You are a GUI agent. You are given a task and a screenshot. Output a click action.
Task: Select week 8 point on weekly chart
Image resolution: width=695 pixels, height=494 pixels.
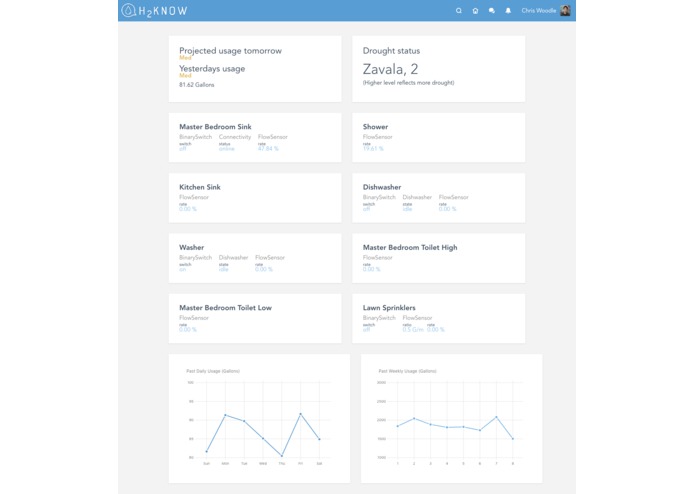pos(513,439)
